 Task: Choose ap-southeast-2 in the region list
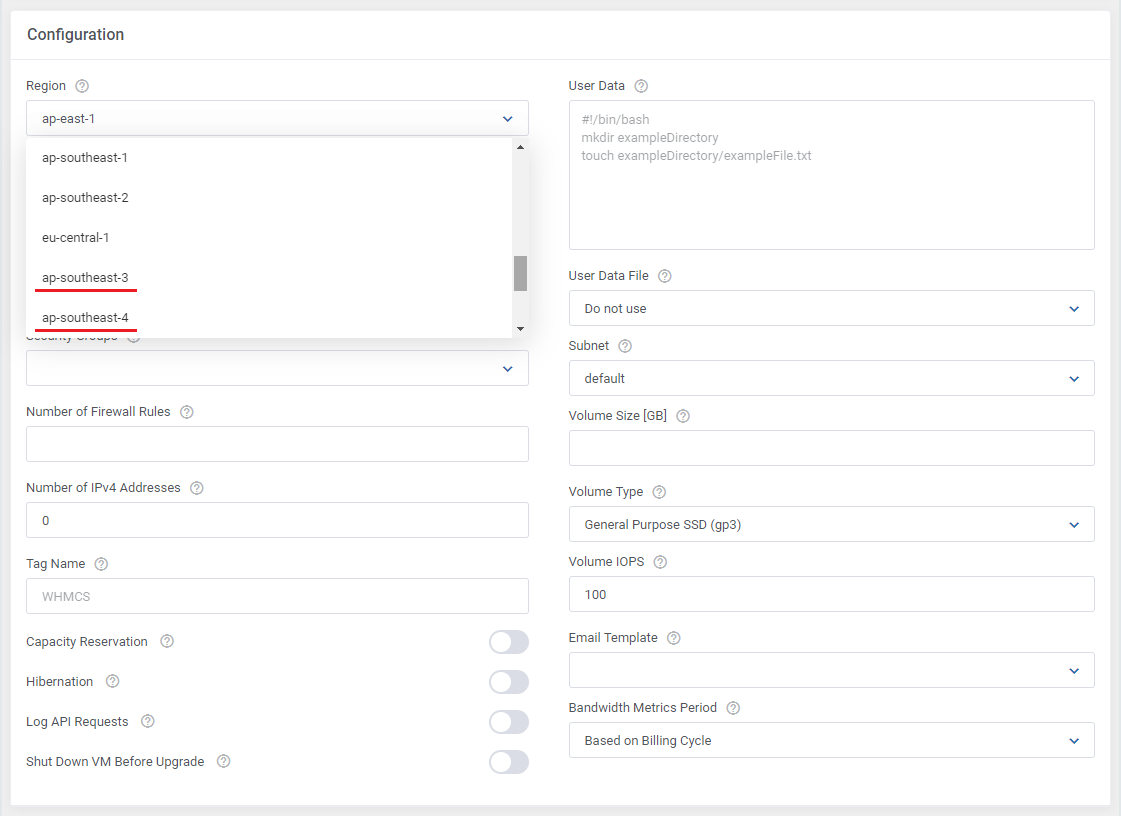[270, 198]
